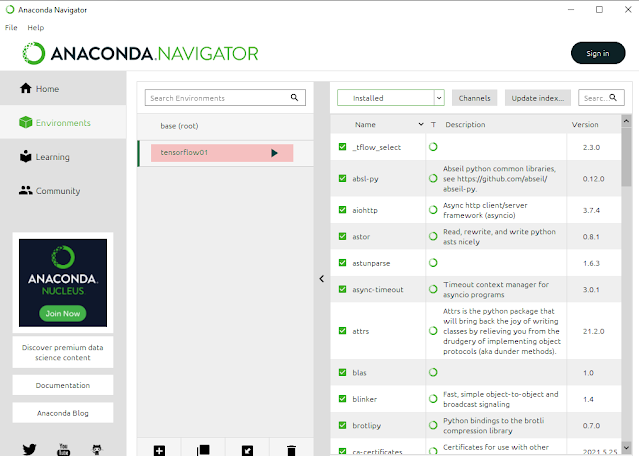Click the status circle for blas
Screen dimensions: 639x456
coord(433,372)
